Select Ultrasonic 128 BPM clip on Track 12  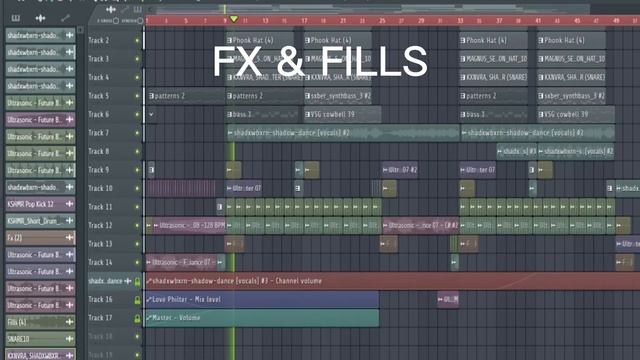(x=189, y=225)
